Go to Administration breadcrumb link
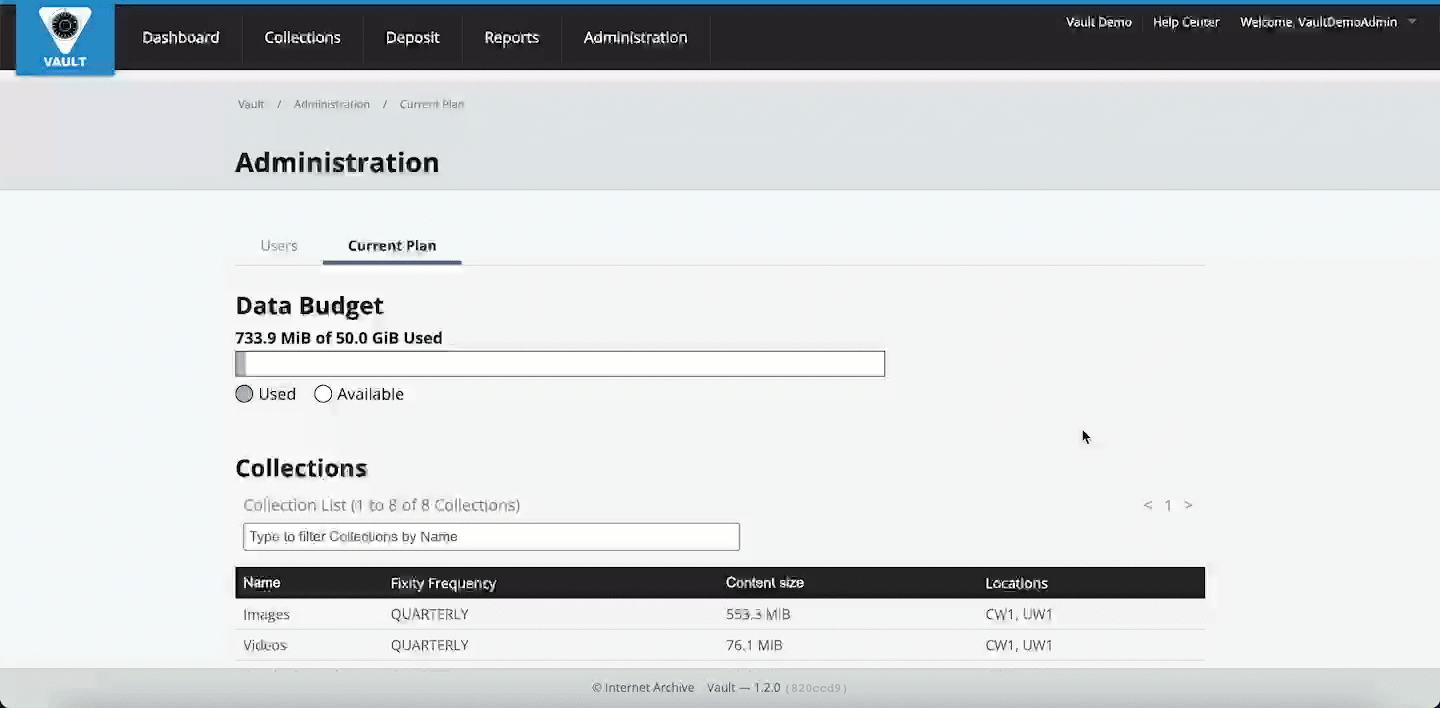This screenshot has height=708, width=1440. [331, 104]
